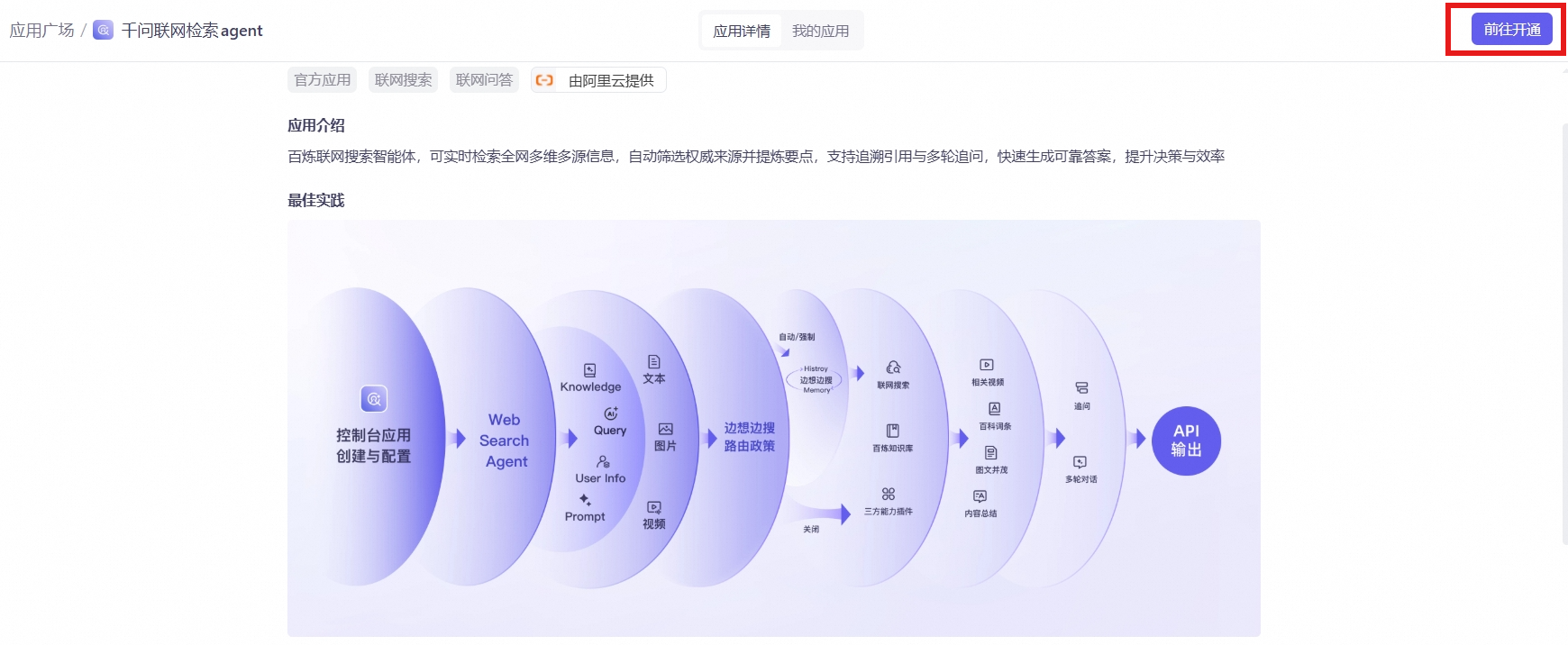This screenshot has width=1568, height=645.
Task: Open the 我的应用 tab
Action: tap(820, 31)
